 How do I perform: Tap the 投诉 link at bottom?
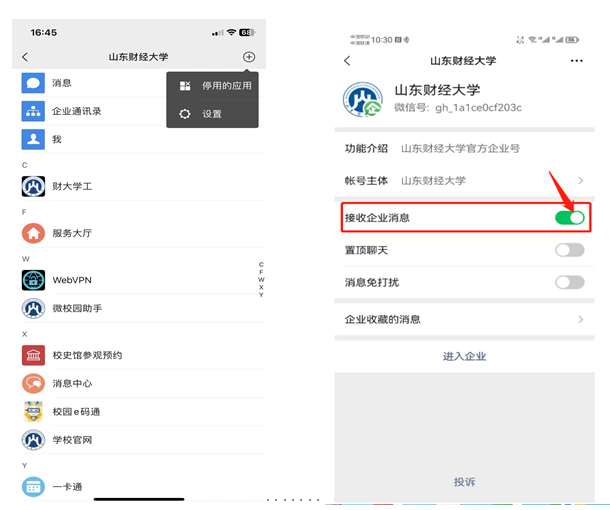[x=464, y=482]
